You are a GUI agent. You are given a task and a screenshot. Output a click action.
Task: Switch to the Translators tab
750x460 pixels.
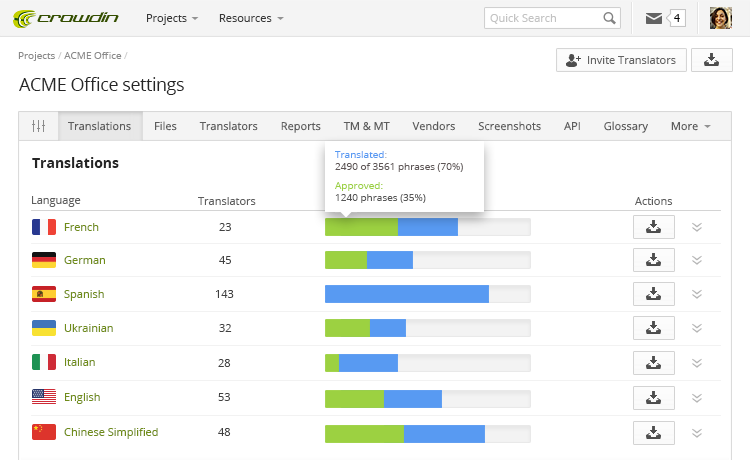coord(229,126)
